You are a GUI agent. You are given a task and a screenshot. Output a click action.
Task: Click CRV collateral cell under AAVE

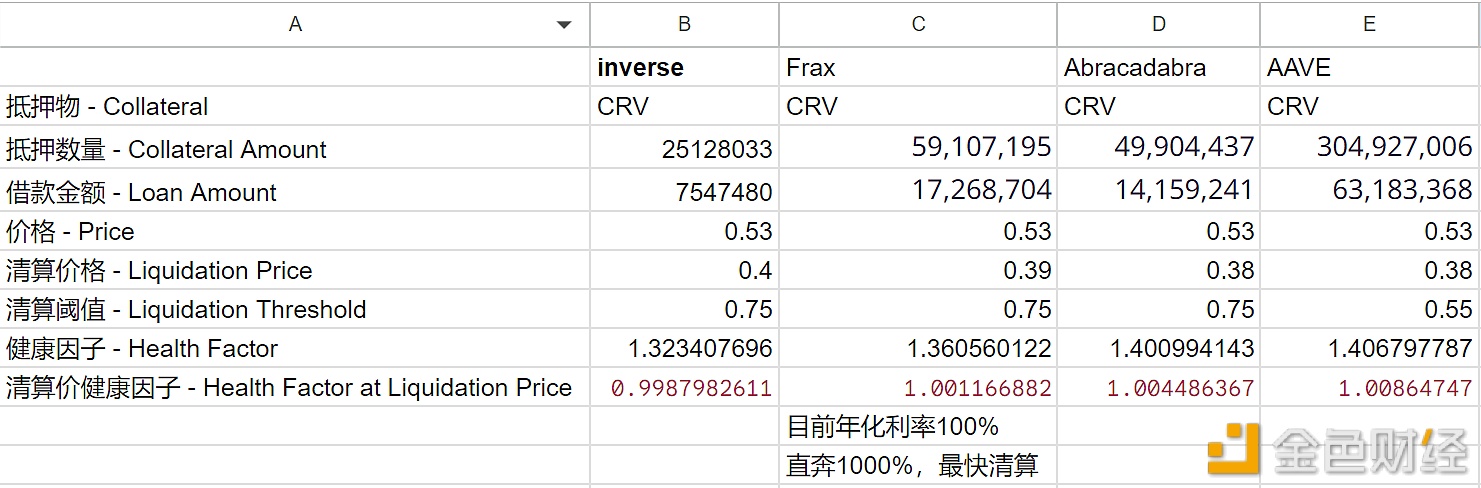(x=1369, y=106)
